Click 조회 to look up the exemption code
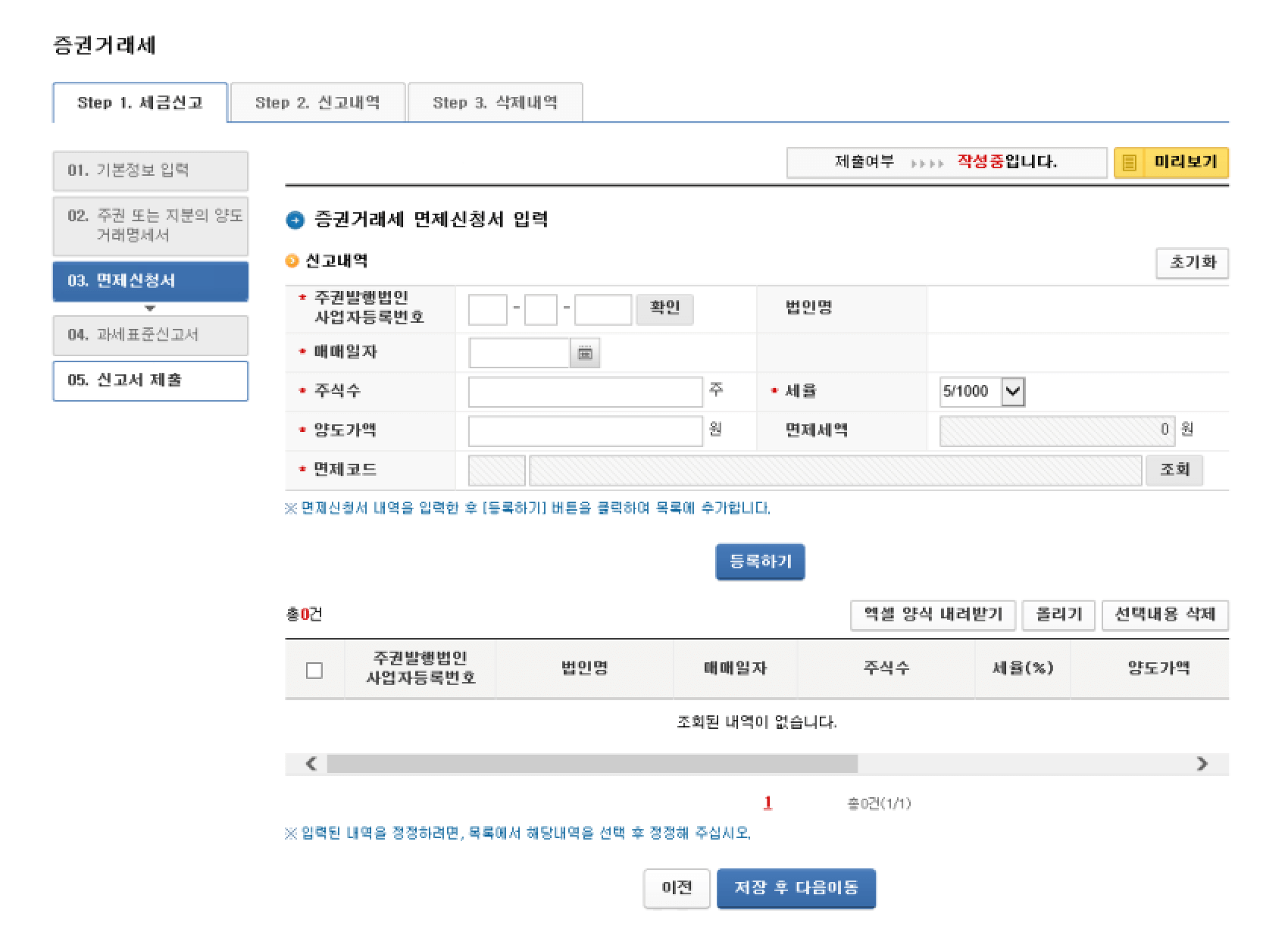This screenshot has height=951, width=1288. (1175, 470)
